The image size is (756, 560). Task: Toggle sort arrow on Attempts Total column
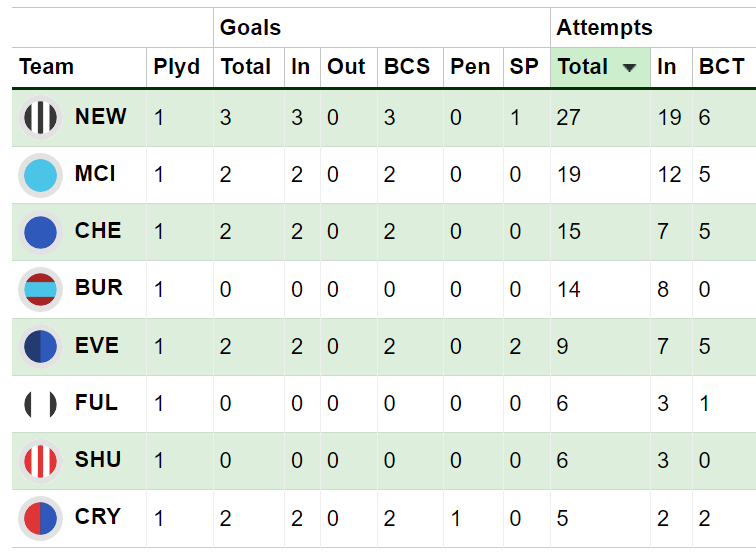pos(629,67)
